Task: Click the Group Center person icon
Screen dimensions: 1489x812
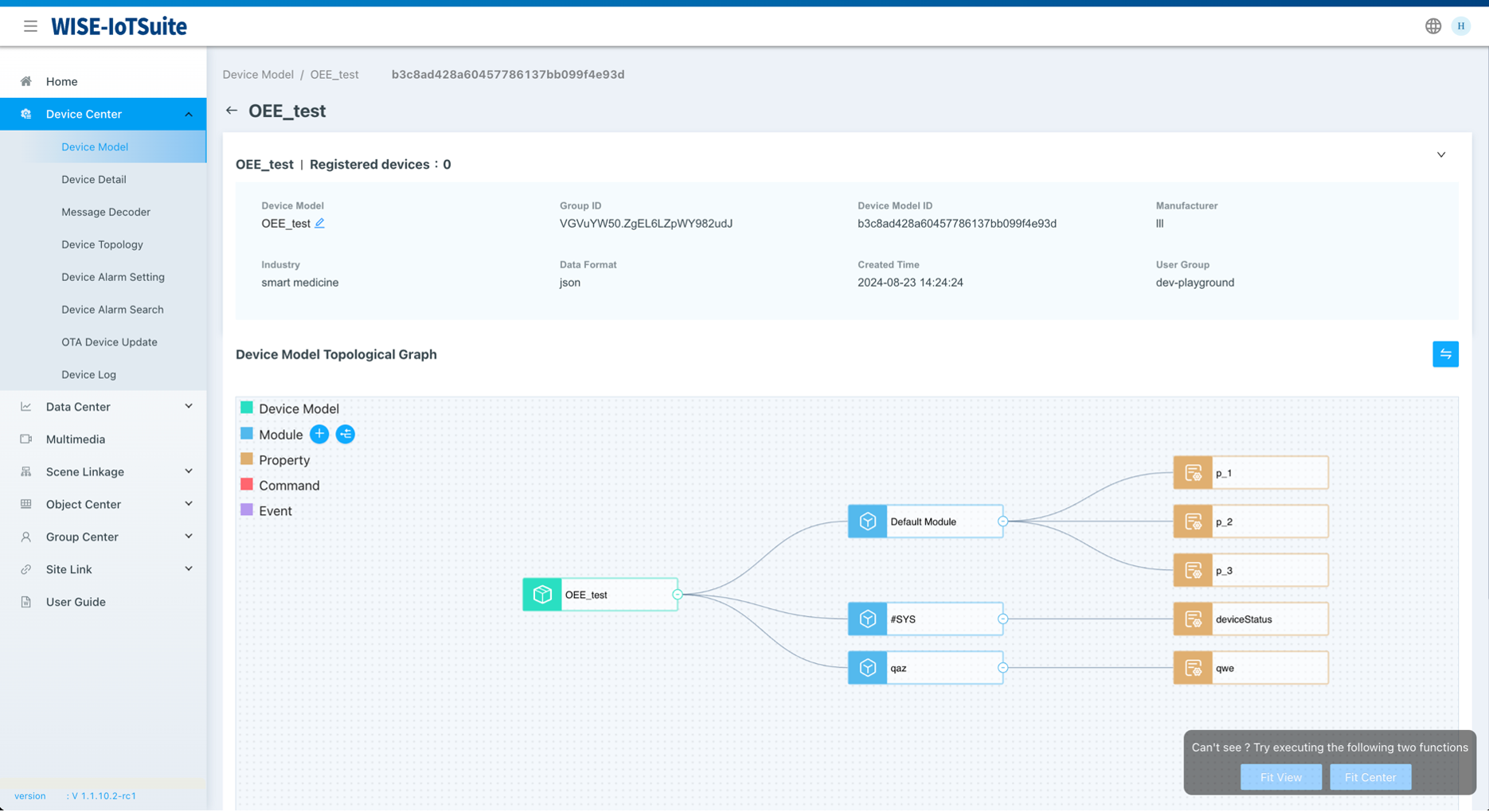Action: (x=26, y=537)
